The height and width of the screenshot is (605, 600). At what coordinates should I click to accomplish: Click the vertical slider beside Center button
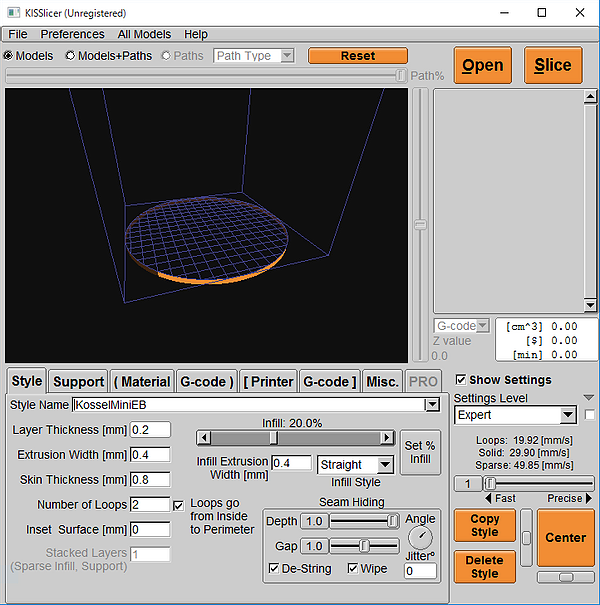526,537
